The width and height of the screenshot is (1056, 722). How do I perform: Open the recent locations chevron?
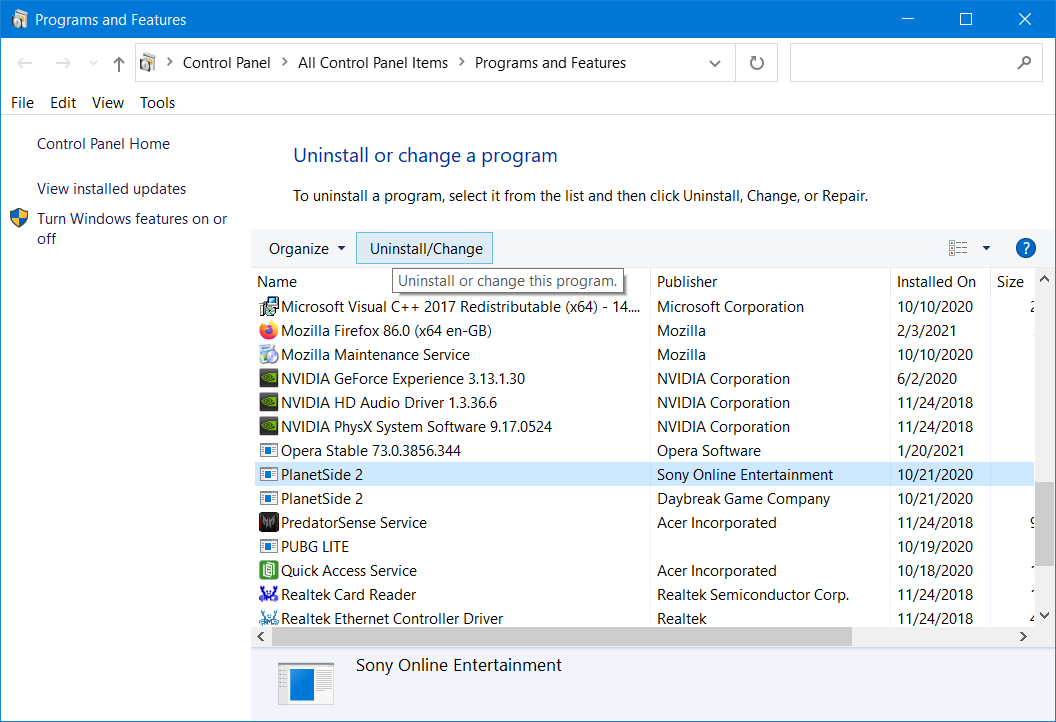(x=93, y=63)
